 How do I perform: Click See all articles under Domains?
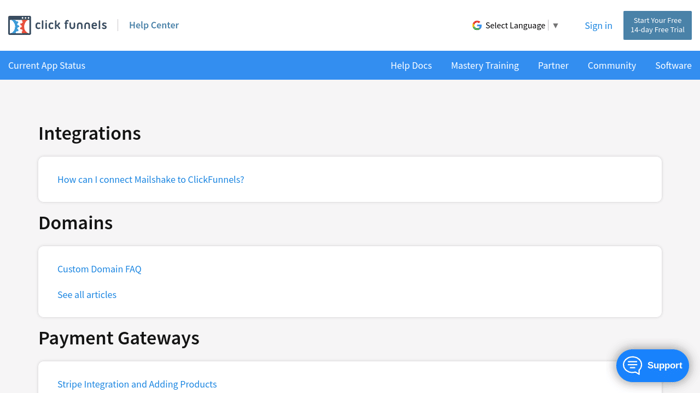[87, 295]
